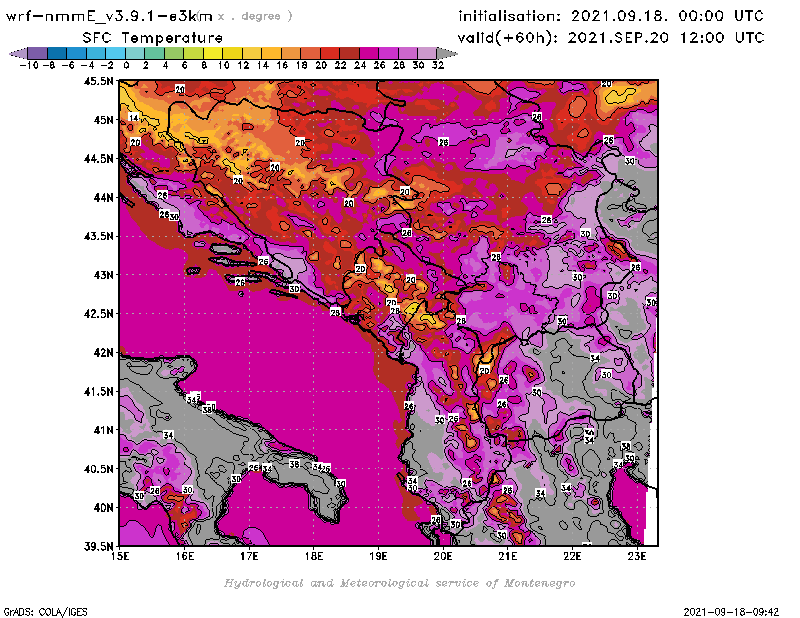Select the '2021-09-18-09:42' timestamp
Viewport: 800px width, 618px height.
[x=731, y=612]
